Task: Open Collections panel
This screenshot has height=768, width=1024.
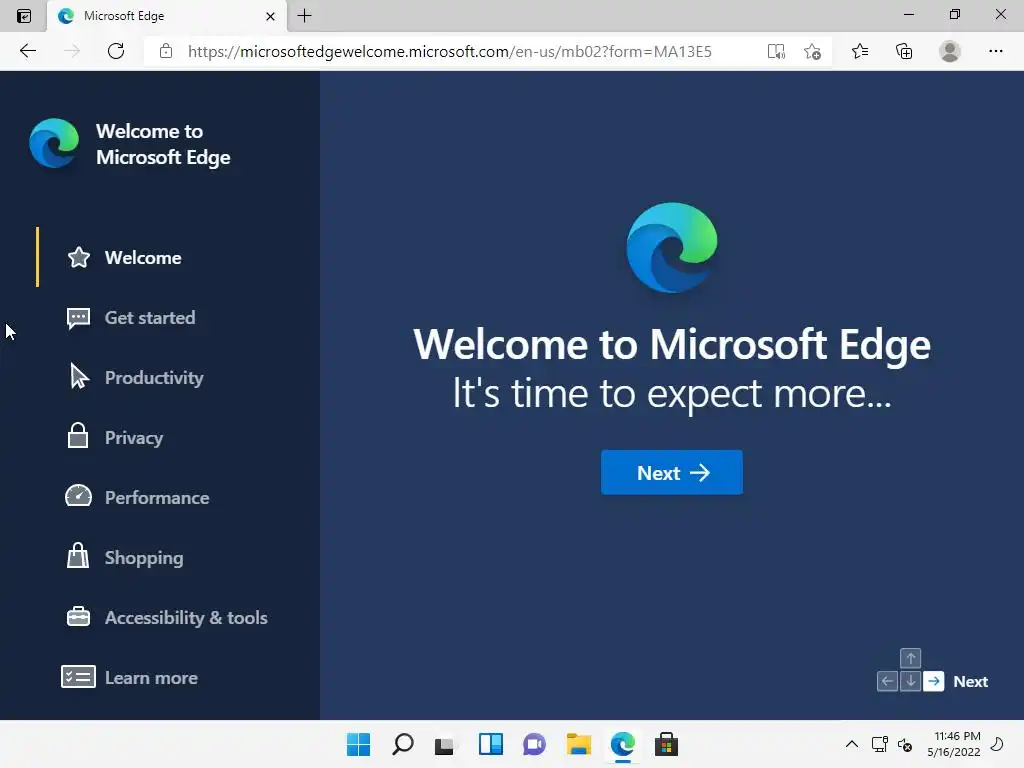Action: pyautogui.click(x=904, y=51)
